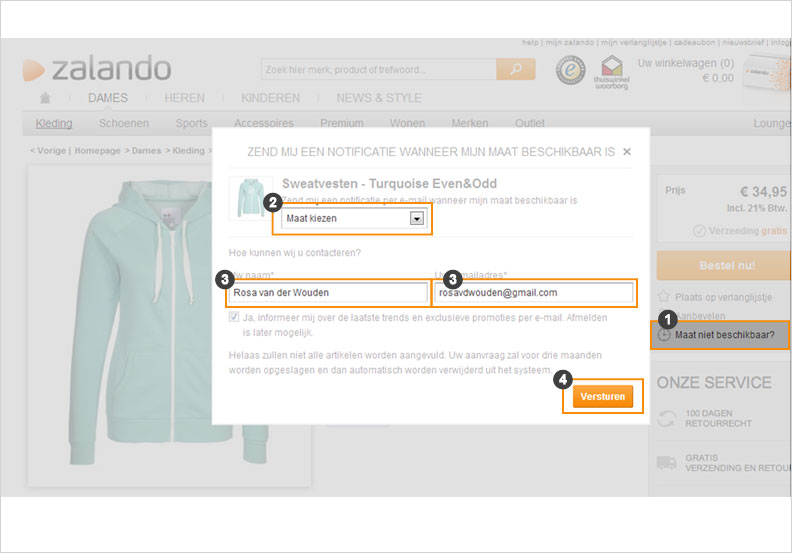Click '< Vorige' breadcrumb link

tap(48, 150)
